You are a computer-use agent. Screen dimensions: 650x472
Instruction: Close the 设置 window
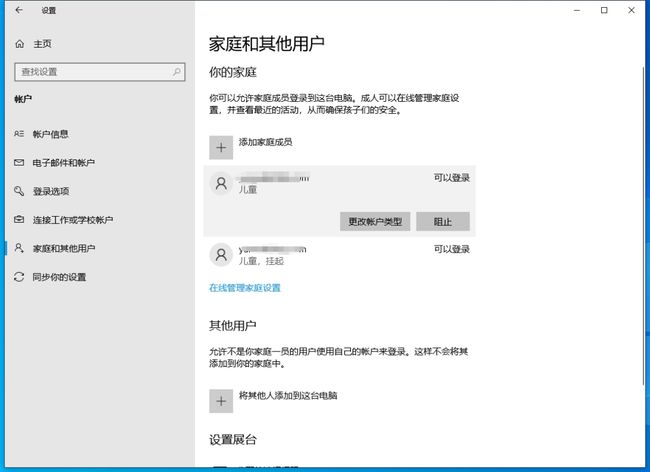tap(631, 10)
